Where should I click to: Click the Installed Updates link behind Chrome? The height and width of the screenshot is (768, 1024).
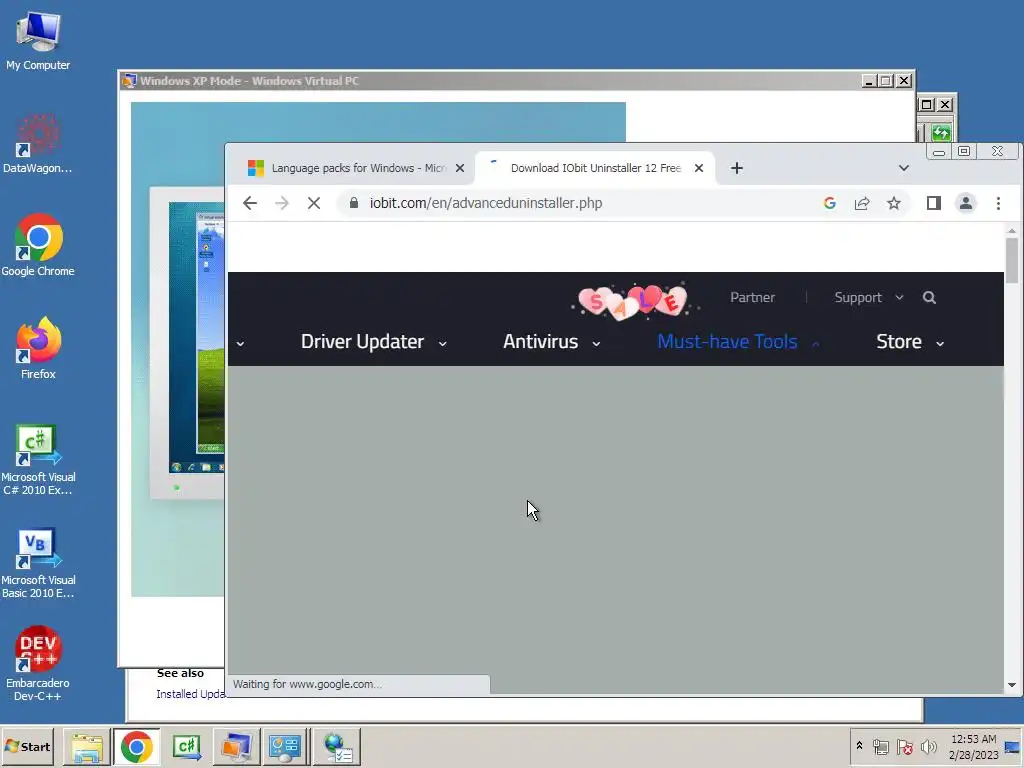(x=190, y=694)
